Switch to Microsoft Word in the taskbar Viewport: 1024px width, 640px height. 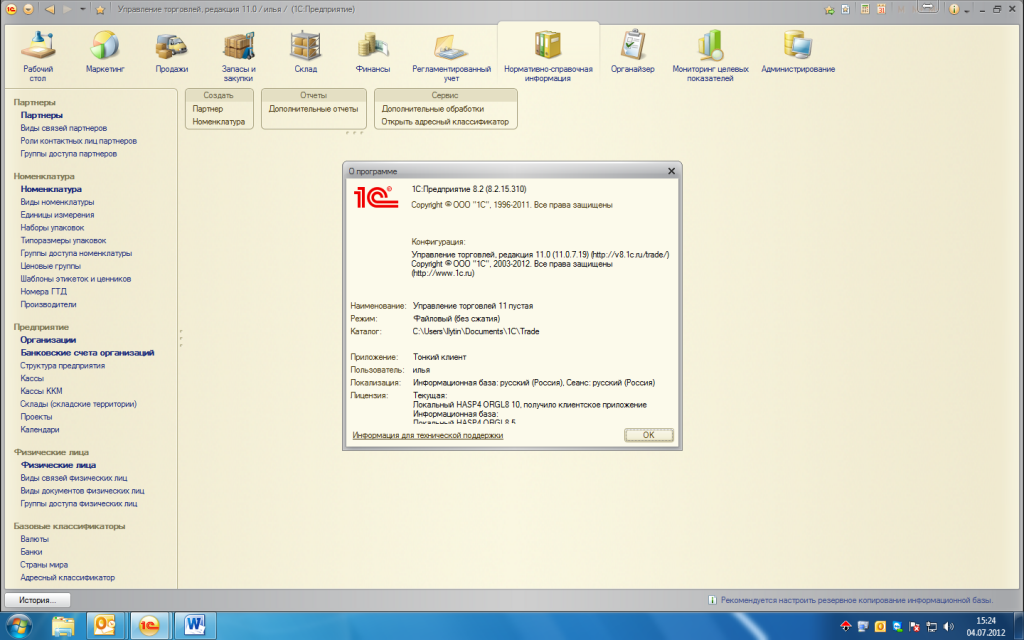pyautogui.click(x=194, y=626)
